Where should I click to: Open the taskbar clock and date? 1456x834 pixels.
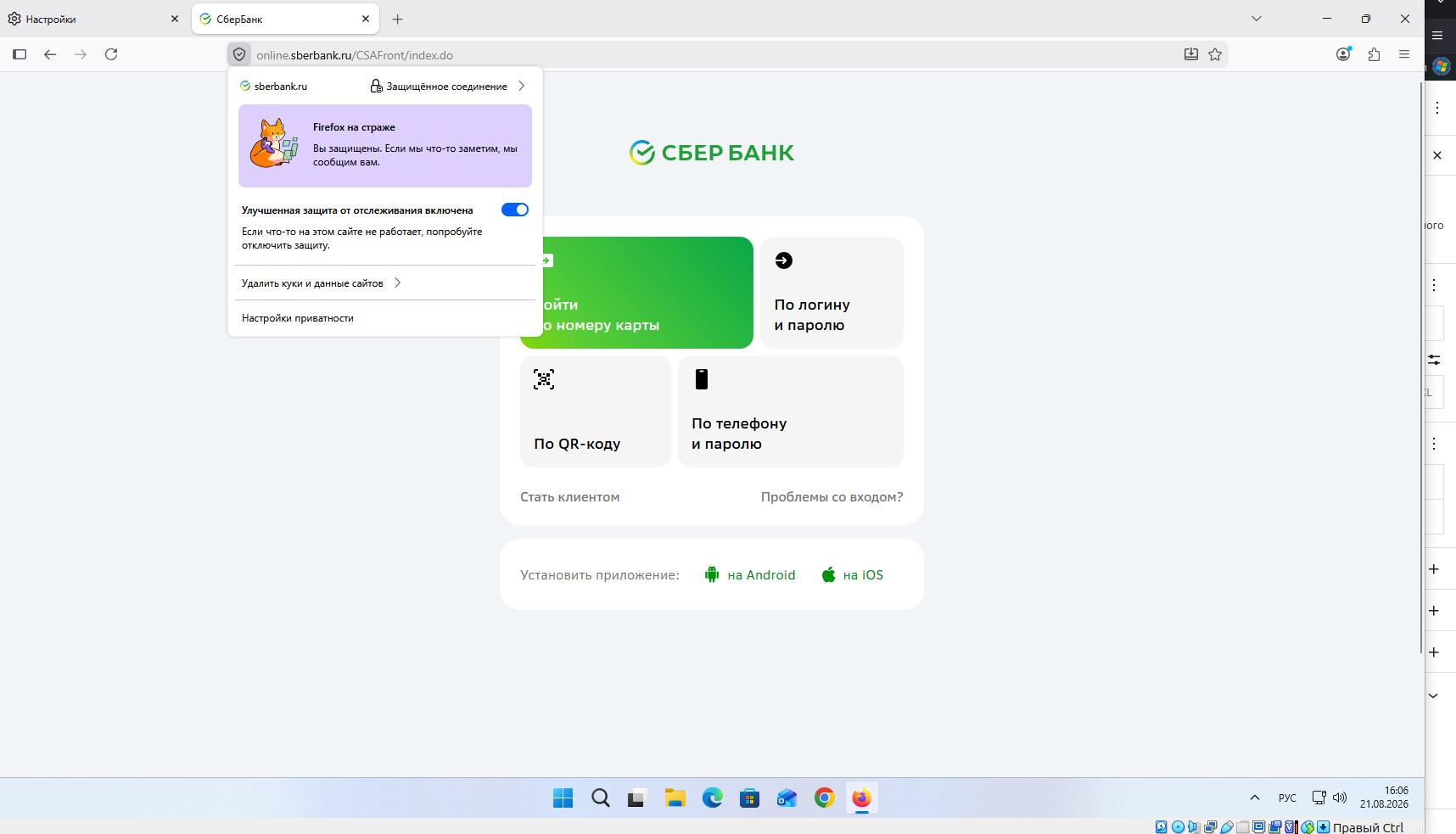[1384, 798]
